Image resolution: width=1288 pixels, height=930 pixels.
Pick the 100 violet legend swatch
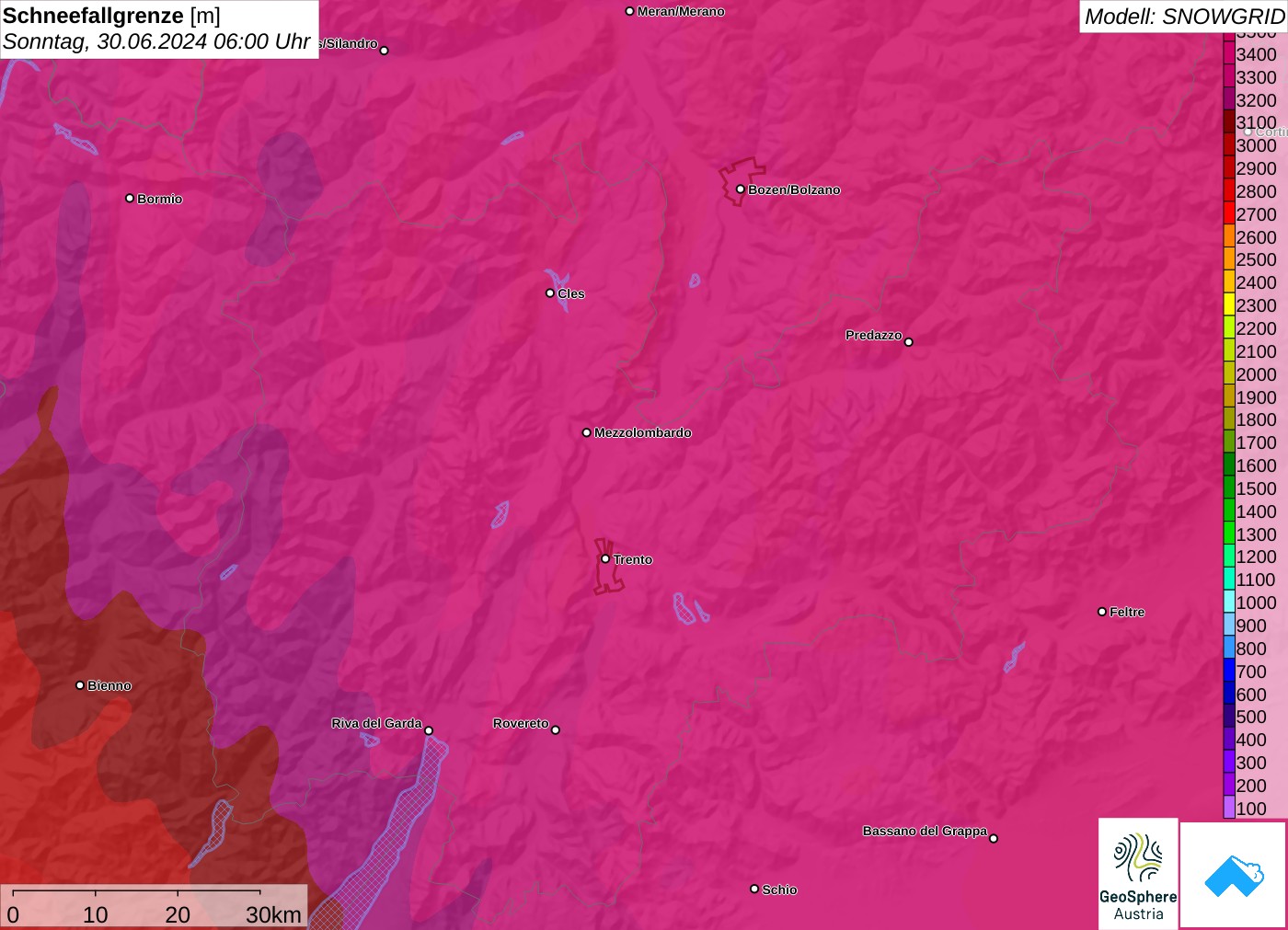click(1229, 808)
